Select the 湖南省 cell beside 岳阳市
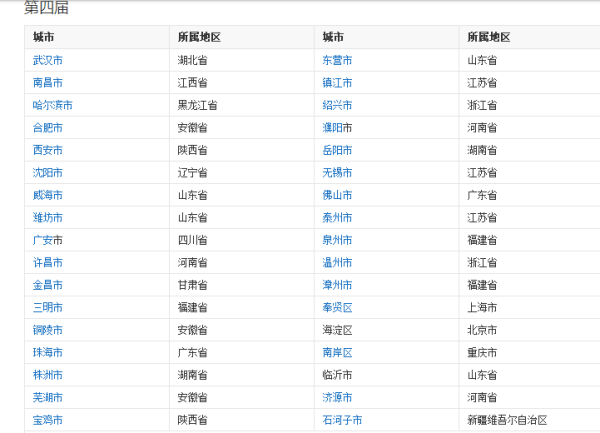The width and height of the screenshot is (600, 433). [x=530, y=150]
